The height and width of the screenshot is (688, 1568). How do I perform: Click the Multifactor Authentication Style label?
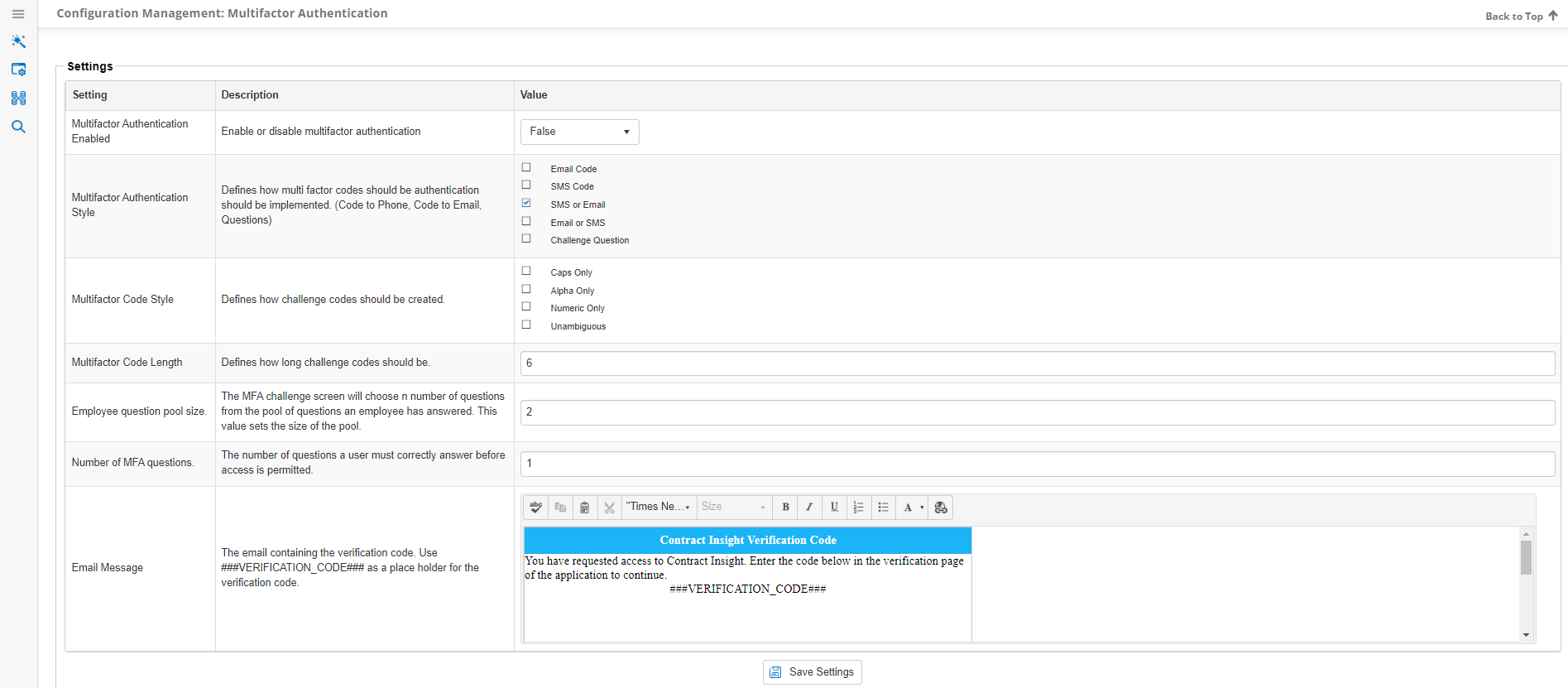click(x=130, y=205)
